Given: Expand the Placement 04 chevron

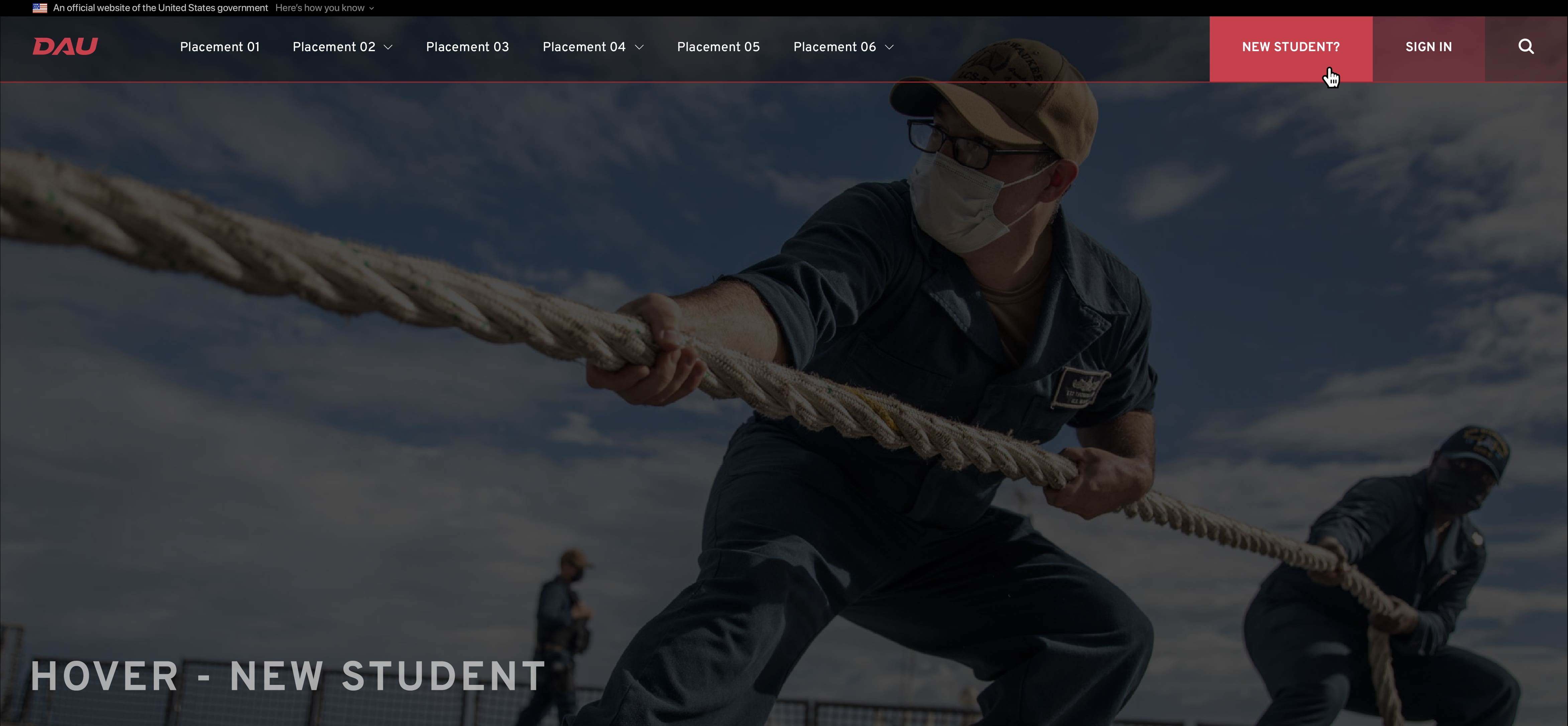Looking at the screenshot, I should (x=639, y=47).
